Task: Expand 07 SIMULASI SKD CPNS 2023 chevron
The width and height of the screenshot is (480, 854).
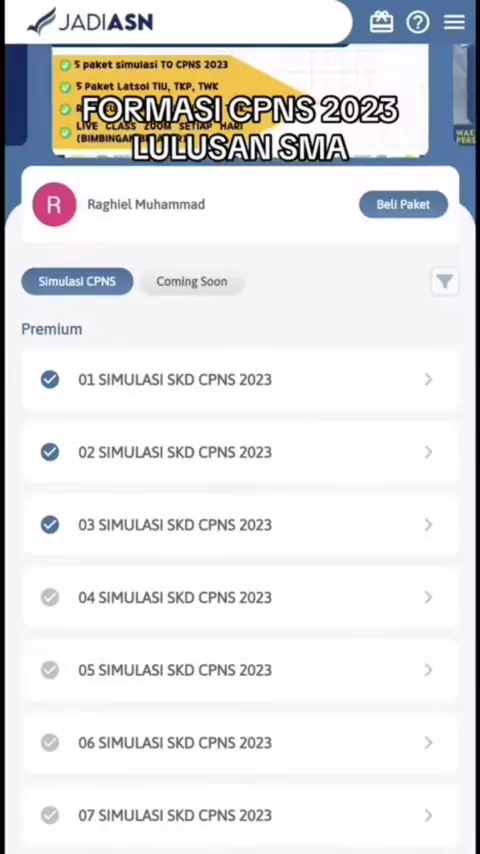Action: [428, 815]
